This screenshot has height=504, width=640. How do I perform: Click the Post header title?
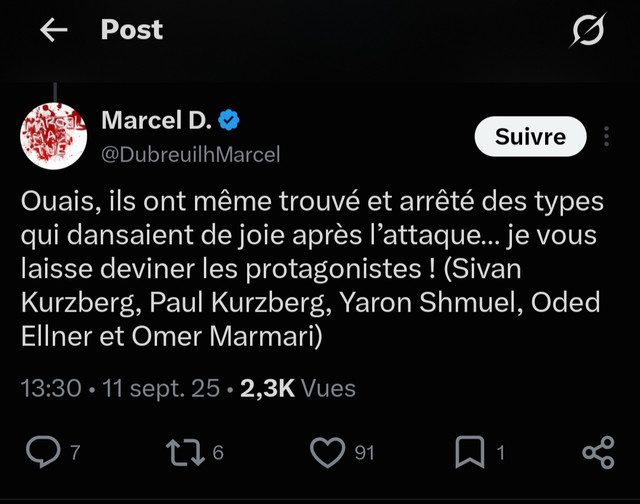pos(132,30)
